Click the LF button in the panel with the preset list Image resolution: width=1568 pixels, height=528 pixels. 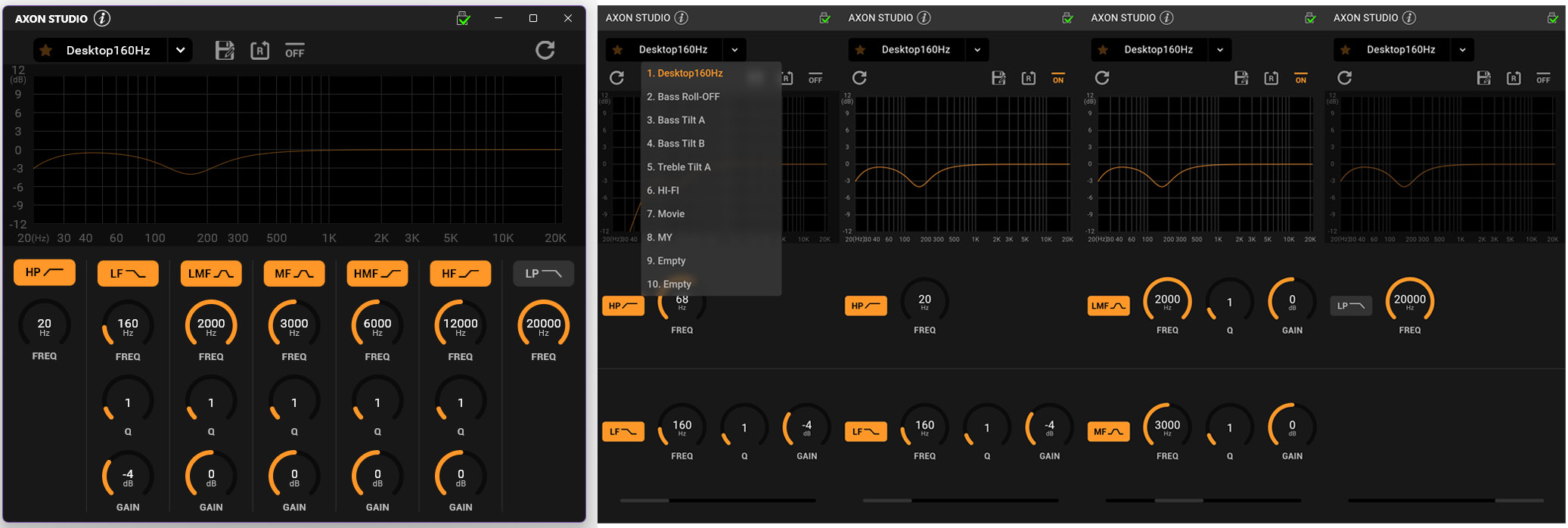point(623,432)
